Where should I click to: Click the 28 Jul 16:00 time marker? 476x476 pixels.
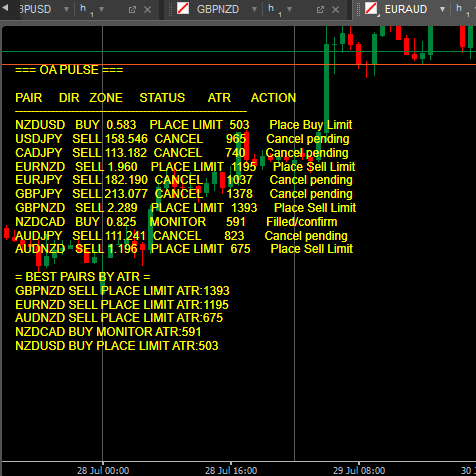231,470
